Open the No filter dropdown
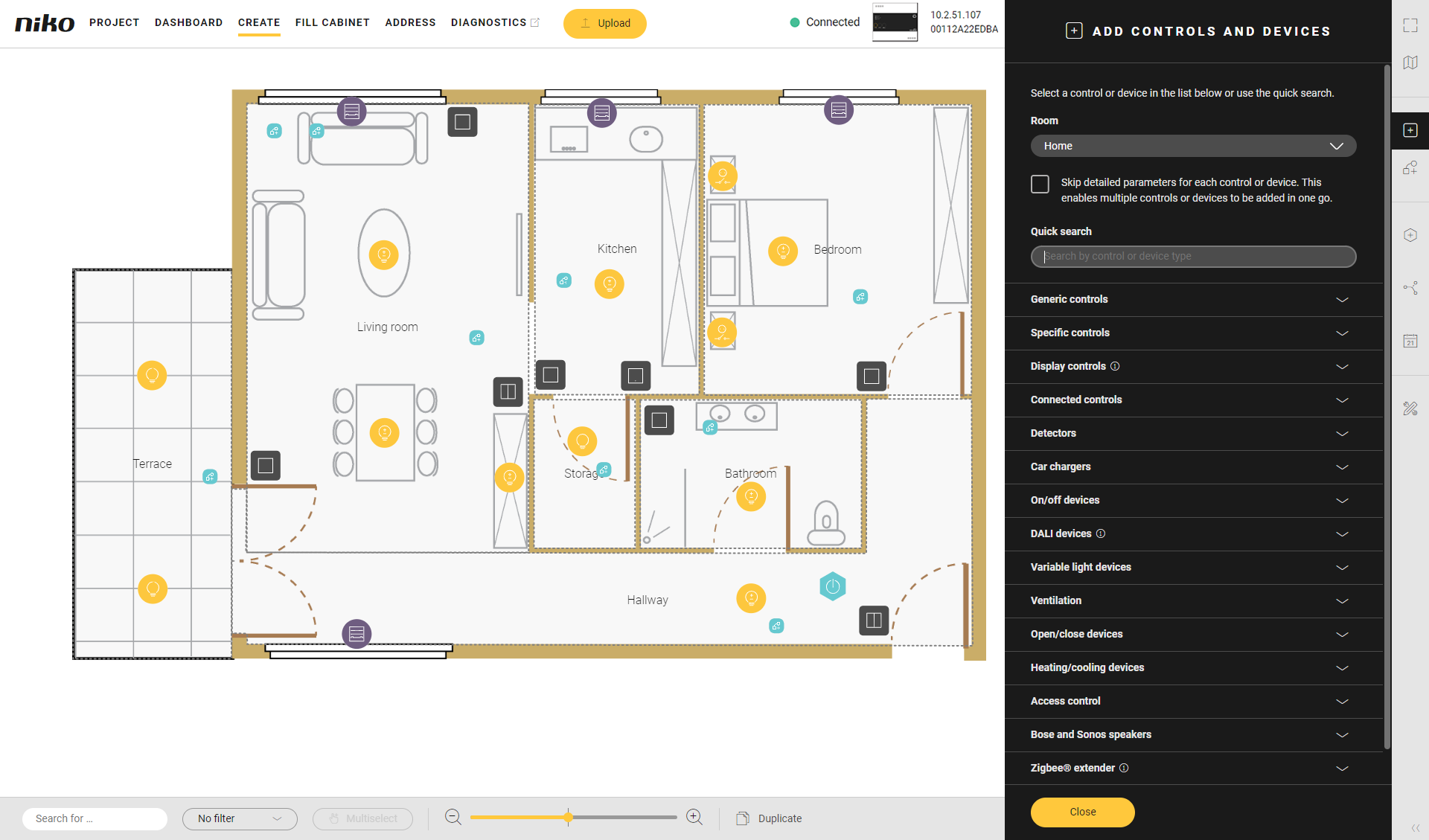Screen dimensions: 1429x840 [240, 818]
